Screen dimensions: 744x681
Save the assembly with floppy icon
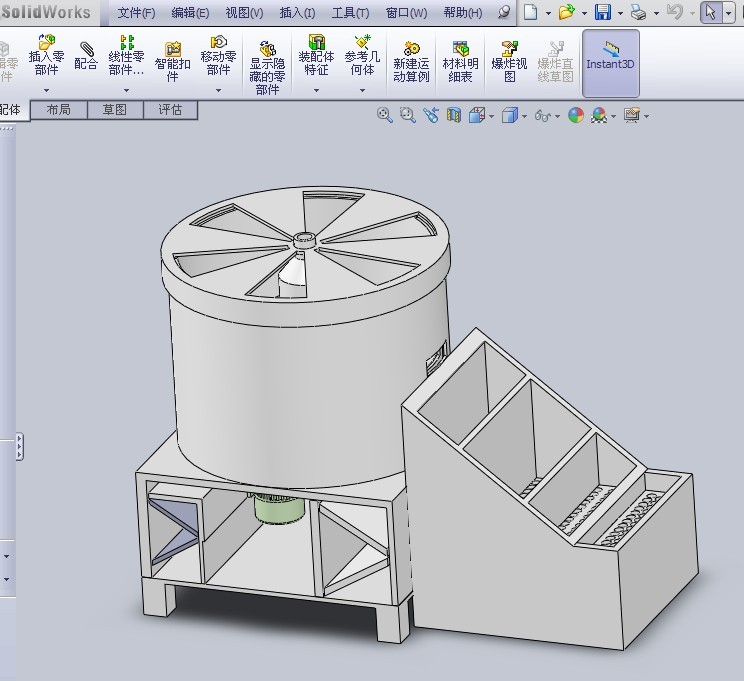(603, 12)
